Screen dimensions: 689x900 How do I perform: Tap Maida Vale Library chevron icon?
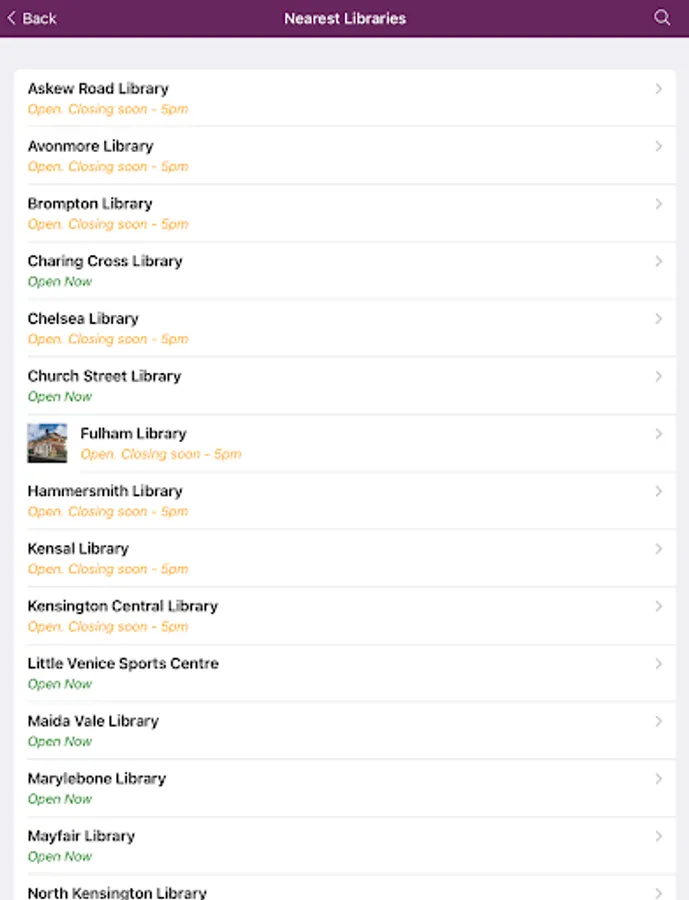(x=658, y=721)
